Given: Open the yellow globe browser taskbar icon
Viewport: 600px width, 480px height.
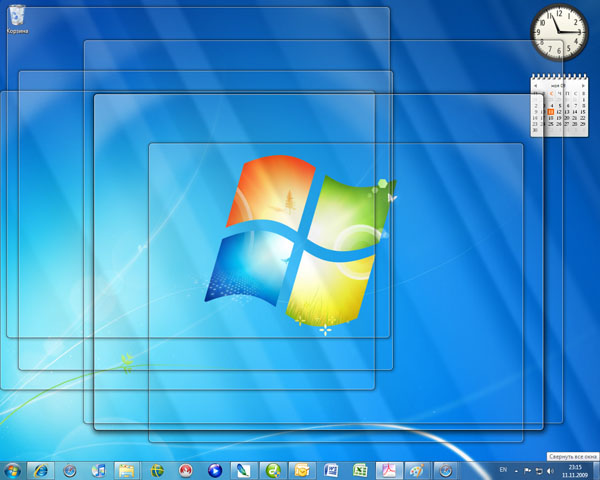Looking at the screenshot, I should [x=157, y=471].
